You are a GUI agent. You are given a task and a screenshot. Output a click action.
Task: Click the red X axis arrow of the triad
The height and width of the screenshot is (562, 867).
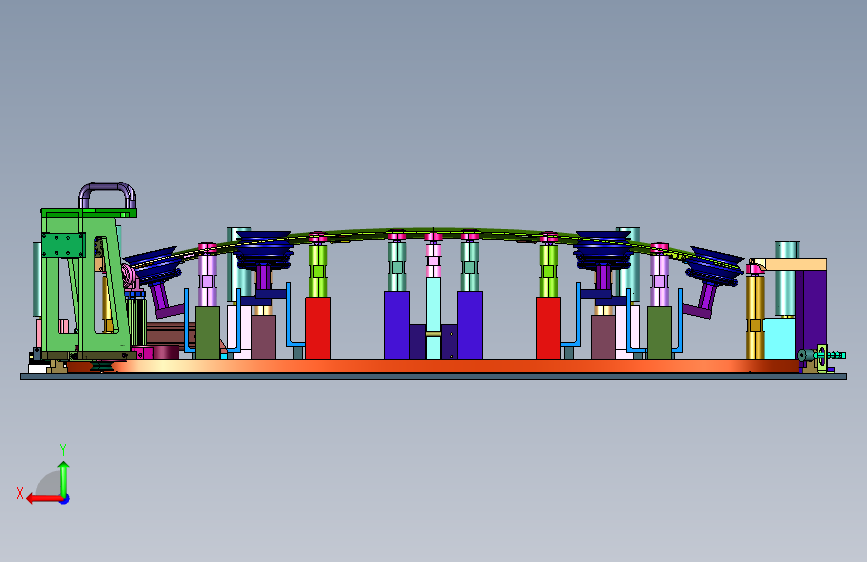(x=43, y=499)
